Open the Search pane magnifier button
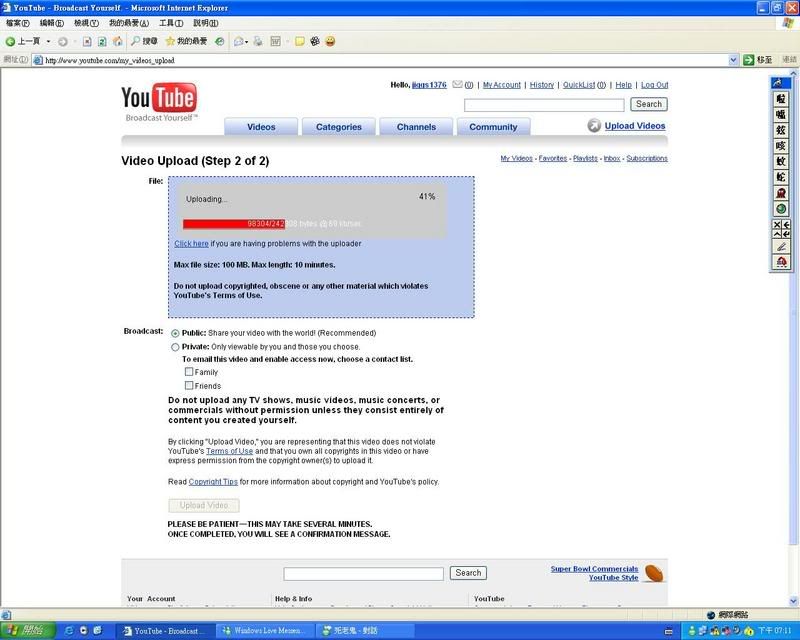 pyautogui.click(x=144, y=41)
